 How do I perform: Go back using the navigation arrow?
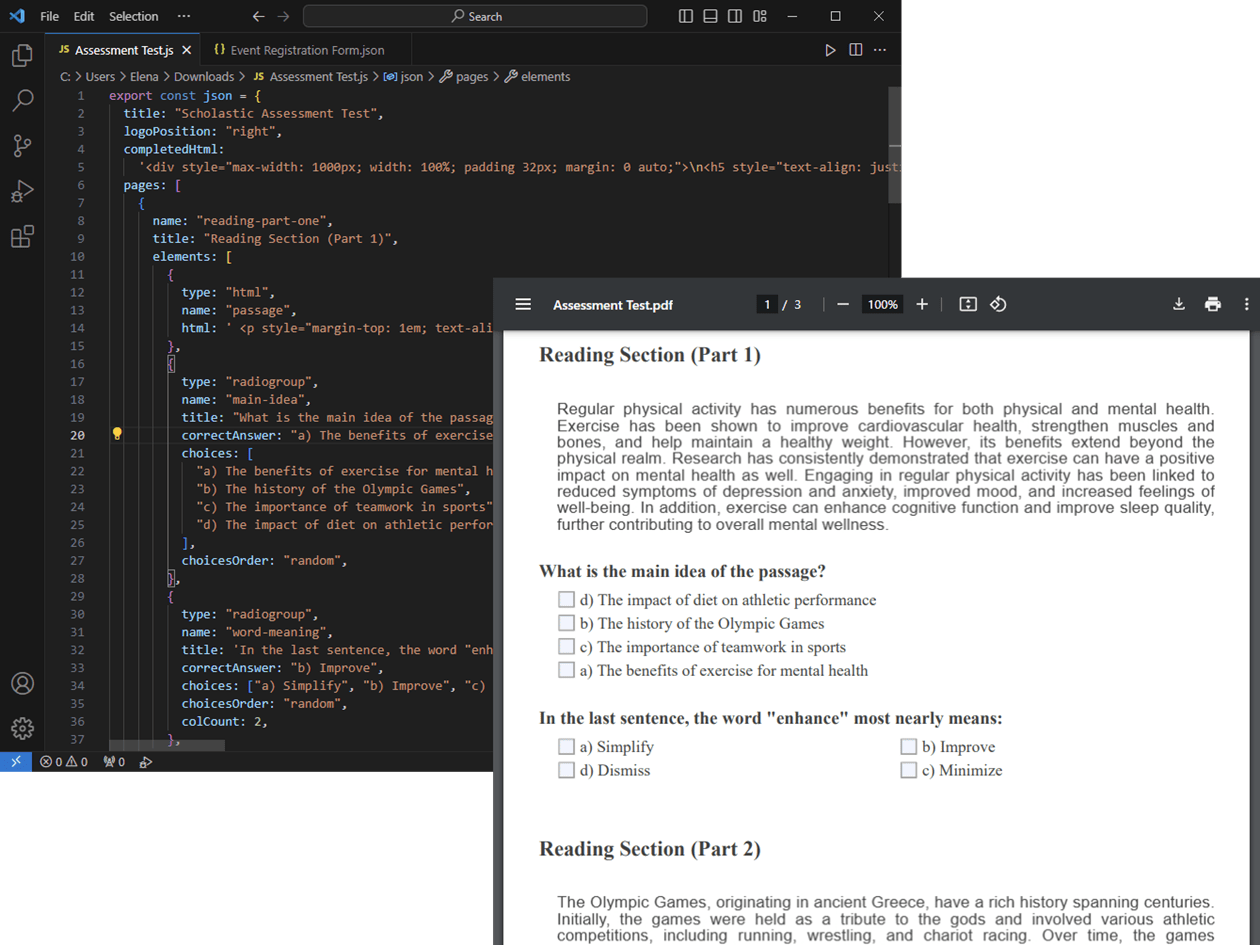tap(259, 17)
